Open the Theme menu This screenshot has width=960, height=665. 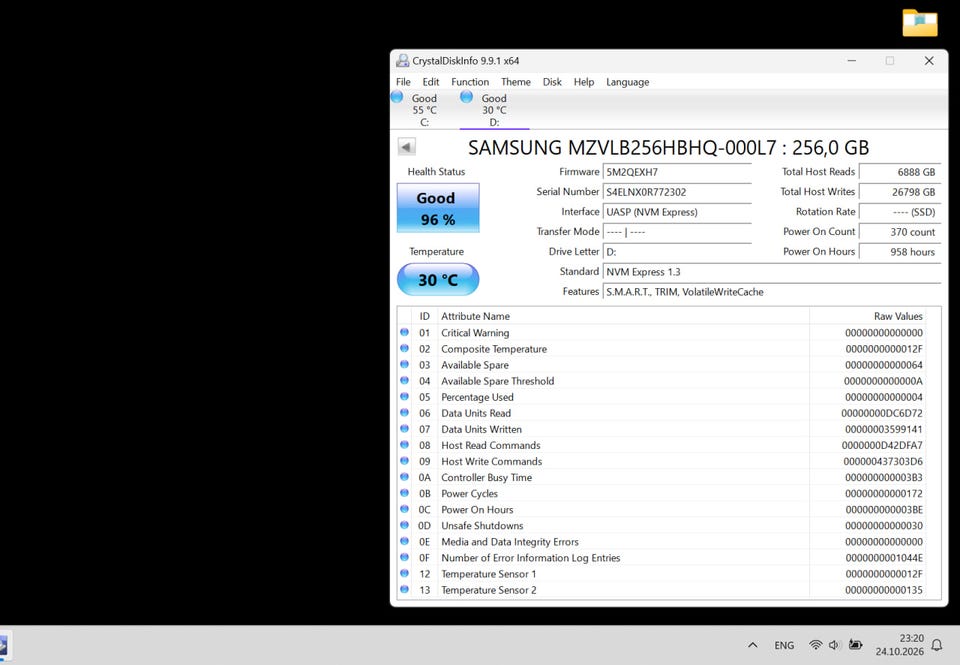point(516,82)
